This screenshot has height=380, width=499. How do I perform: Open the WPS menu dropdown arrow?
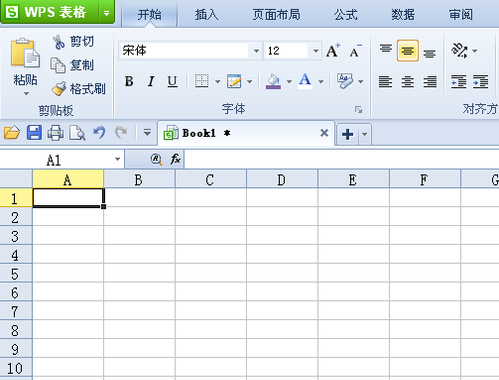click(x=106, y=13)
